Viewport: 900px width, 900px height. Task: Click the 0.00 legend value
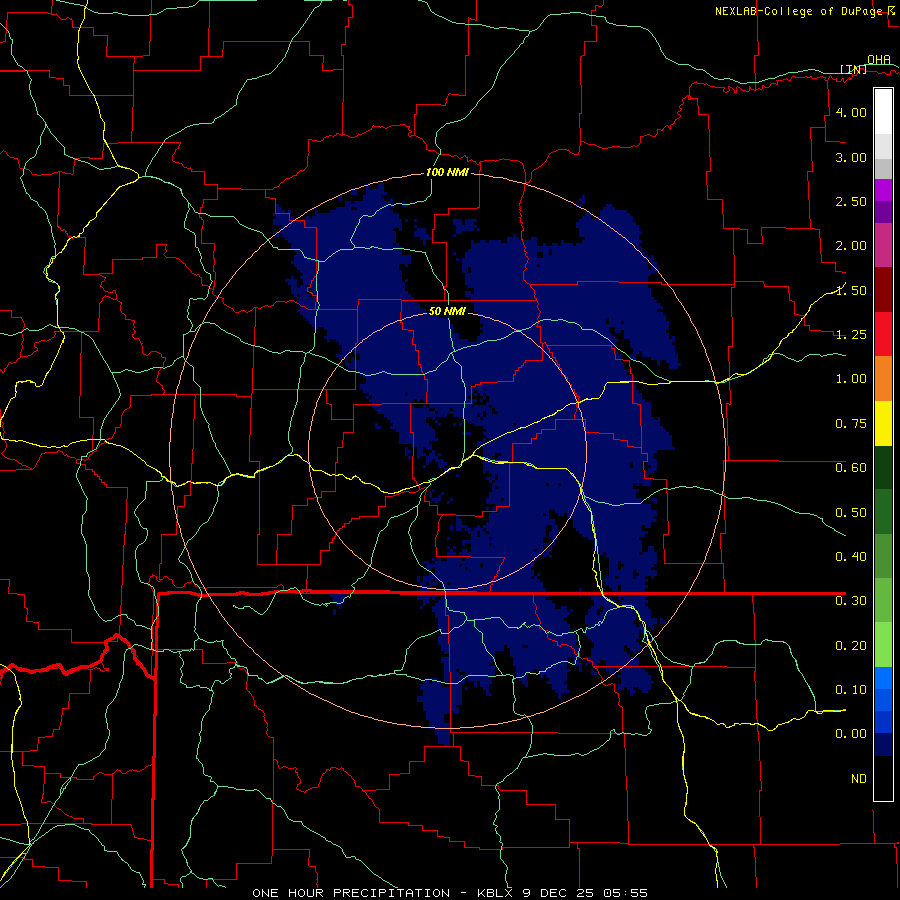point(851,734)
